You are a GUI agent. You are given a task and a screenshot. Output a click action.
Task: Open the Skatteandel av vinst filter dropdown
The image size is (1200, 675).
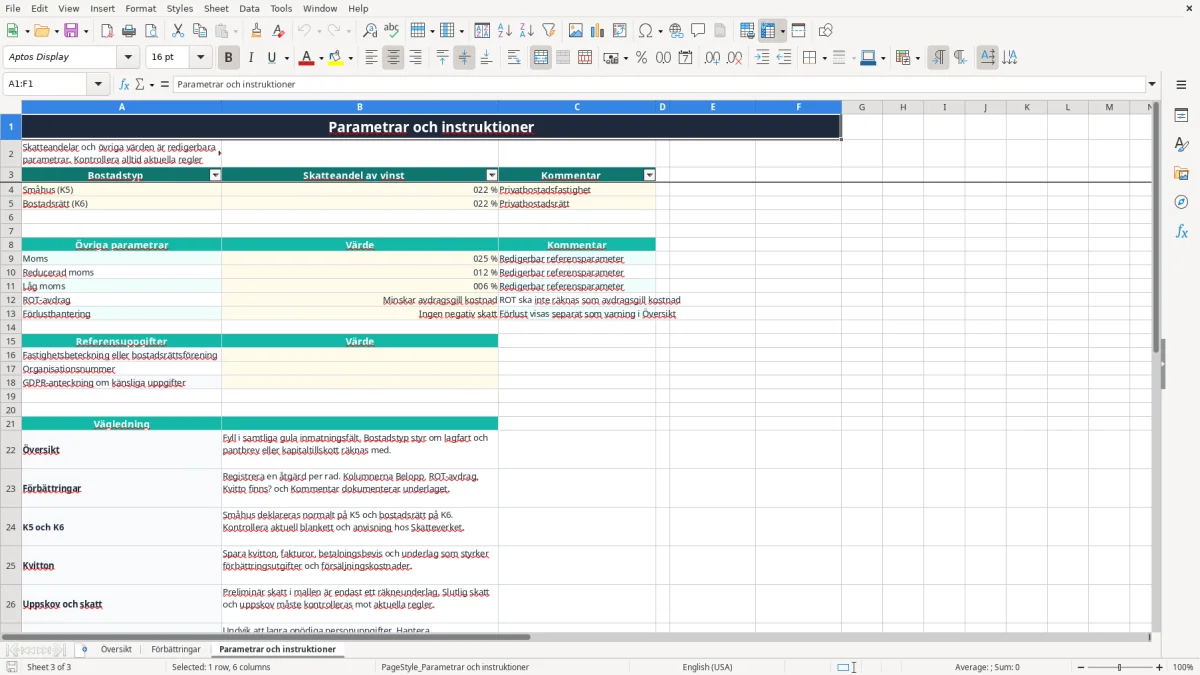click(491, 175)
